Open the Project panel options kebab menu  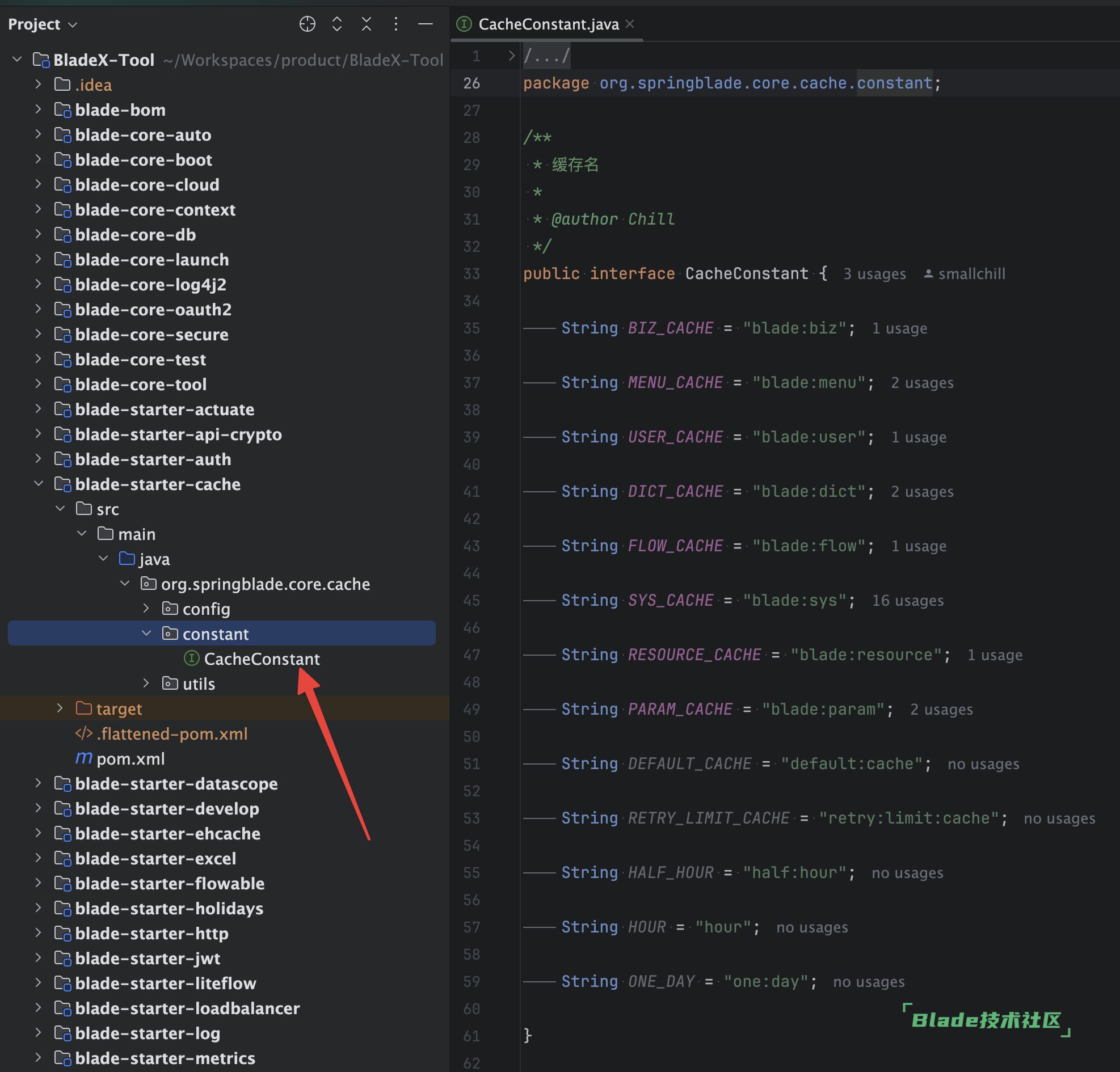pos(395,24)
